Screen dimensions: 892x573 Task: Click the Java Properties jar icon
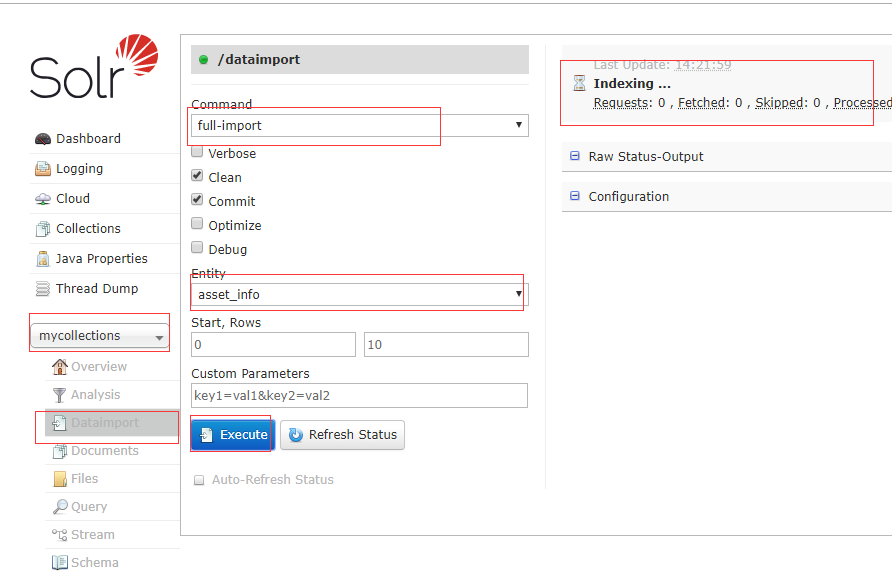click(42, 259)
